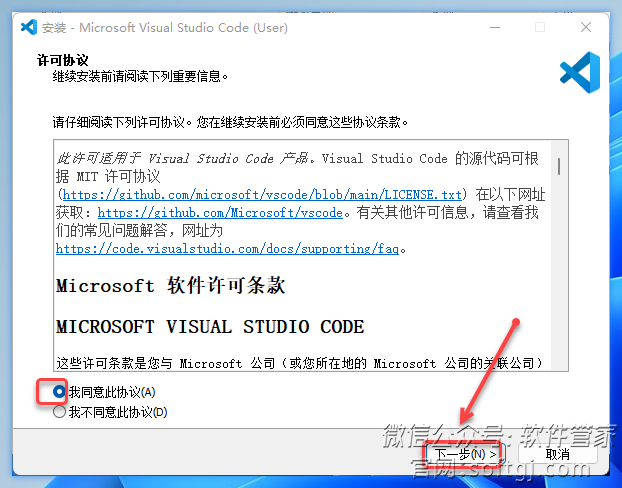
Task: Click the 取消 button
Action: (x=557, y=454)
